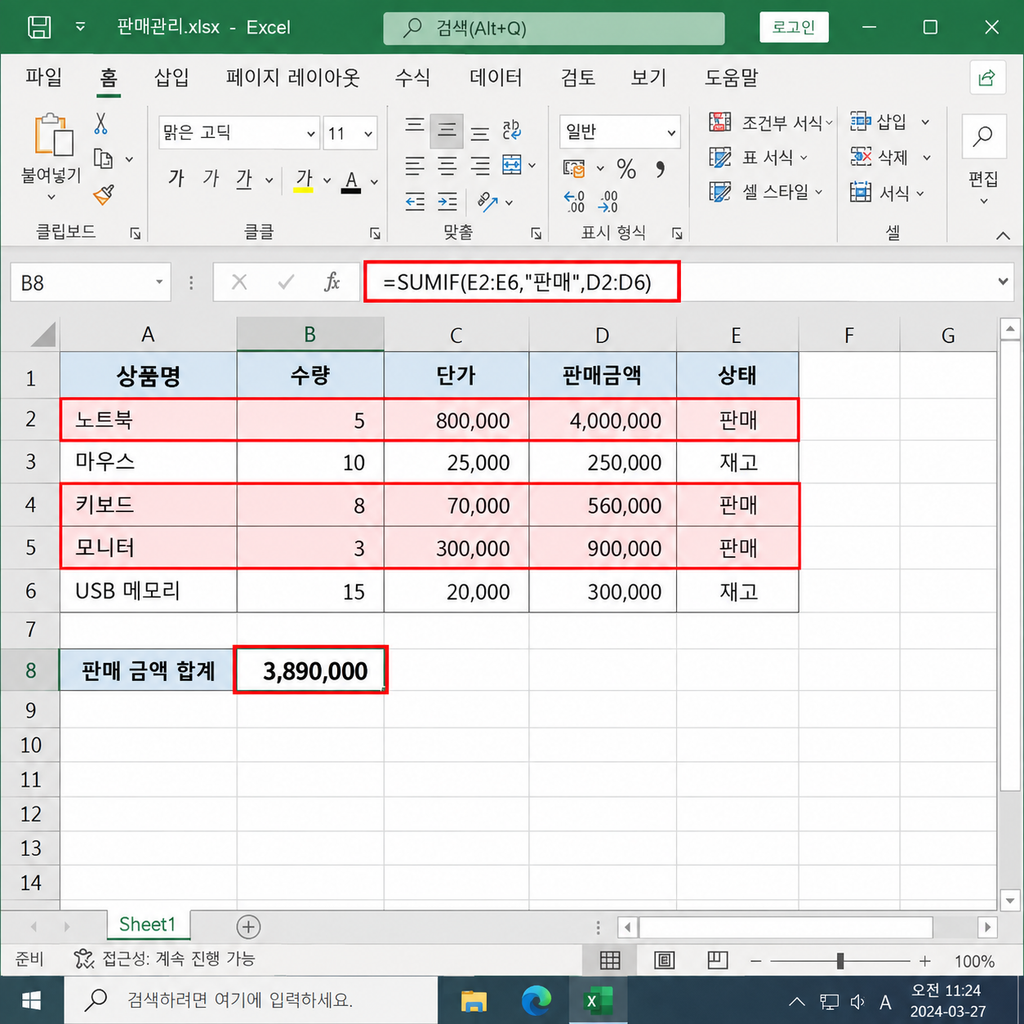Click the Save icon in title bar
This screenshot has height=1024, width=1024.
coord(39,27)
